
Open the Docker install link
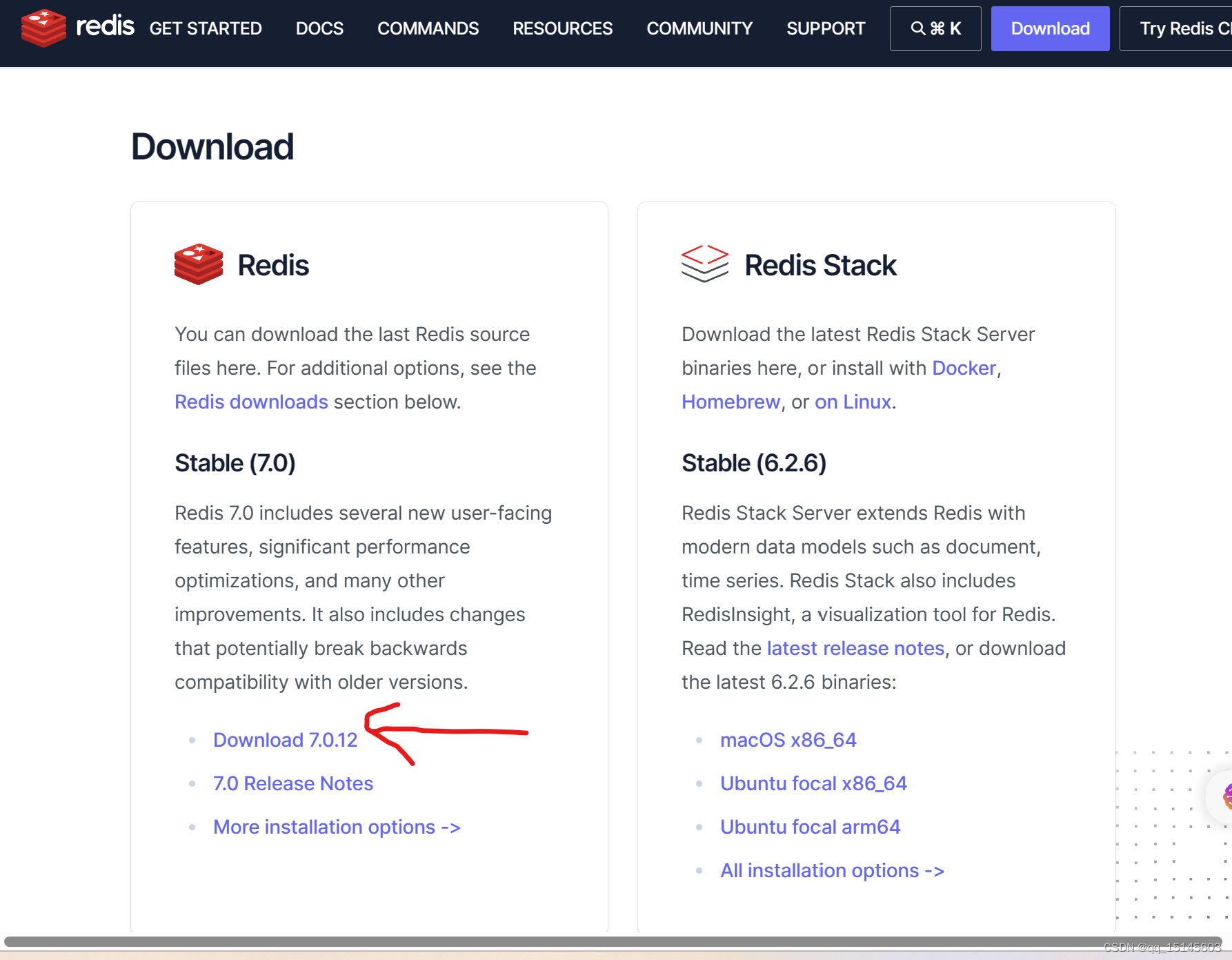[x=964, y=368]
